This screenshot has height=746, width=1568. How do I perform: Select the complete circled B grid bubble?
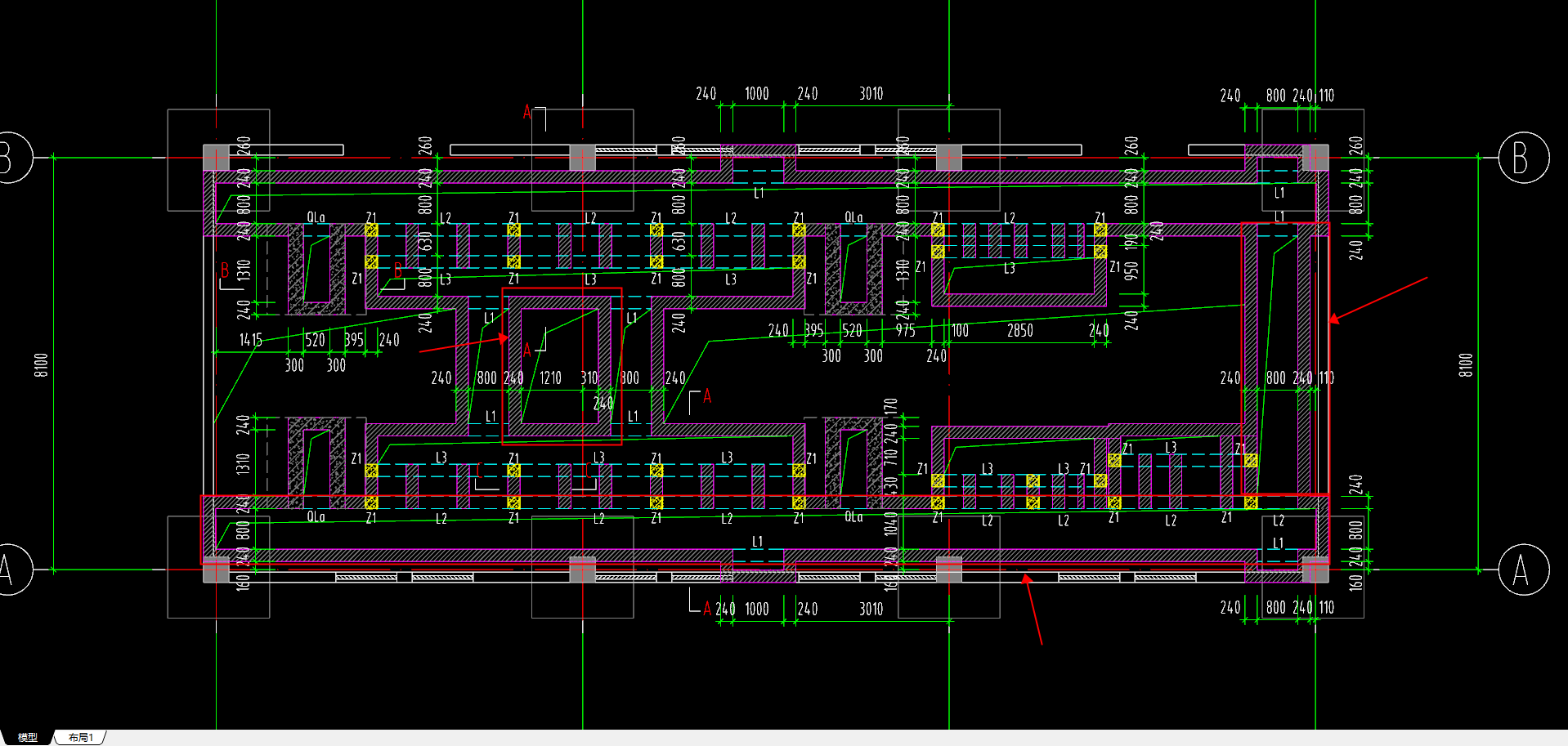[1523, 158]
